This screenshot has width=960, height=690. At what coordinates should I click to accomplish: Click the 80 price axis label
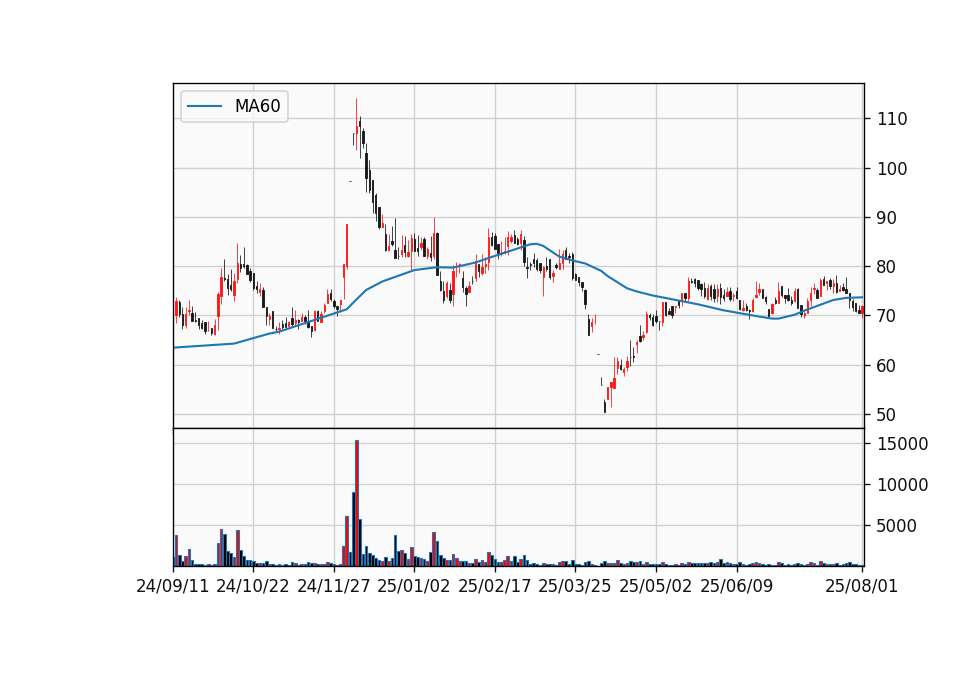pyautogui.click(x=887, y=267)
